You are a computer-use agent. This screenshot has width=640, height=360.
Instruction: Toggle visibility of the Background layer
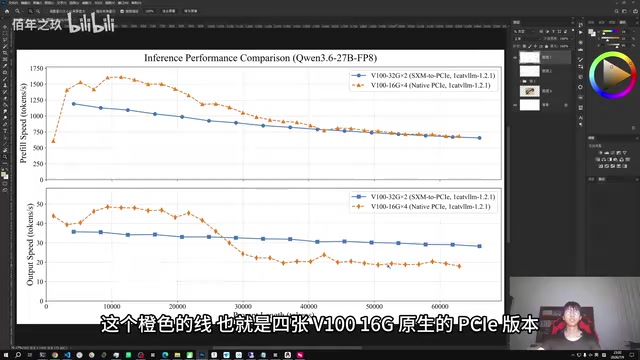click(x=515, y=105)
